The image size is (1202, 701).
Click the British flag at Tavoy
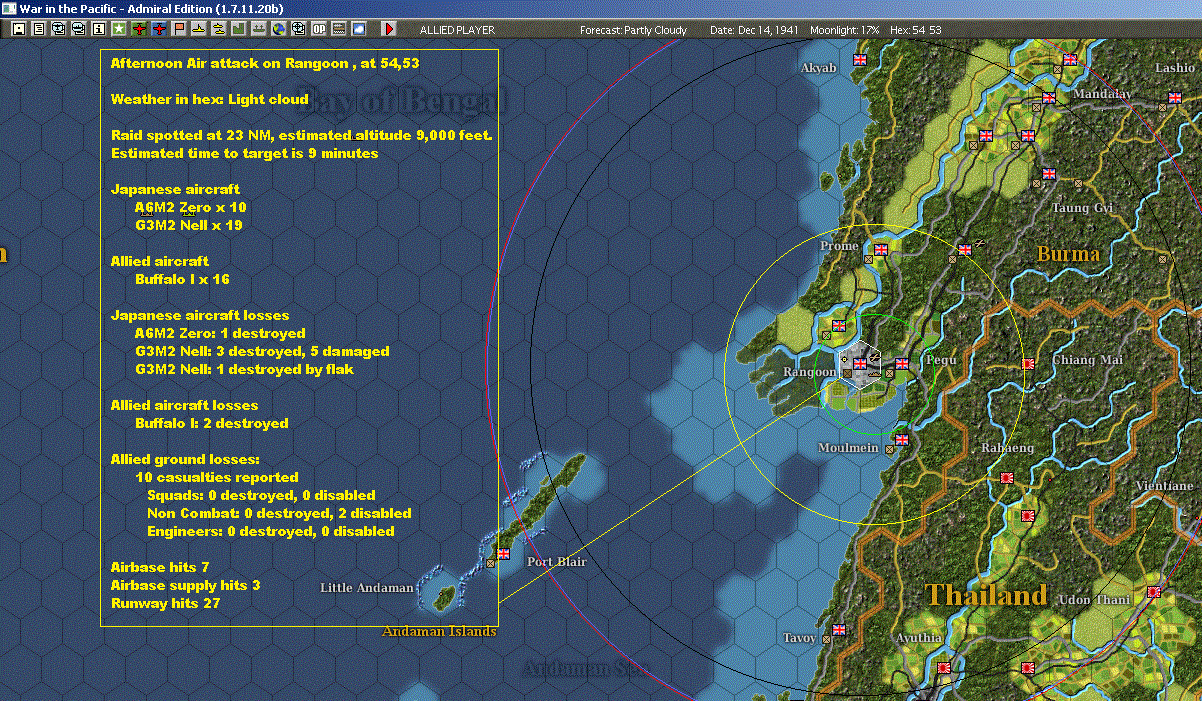(839, 630)
